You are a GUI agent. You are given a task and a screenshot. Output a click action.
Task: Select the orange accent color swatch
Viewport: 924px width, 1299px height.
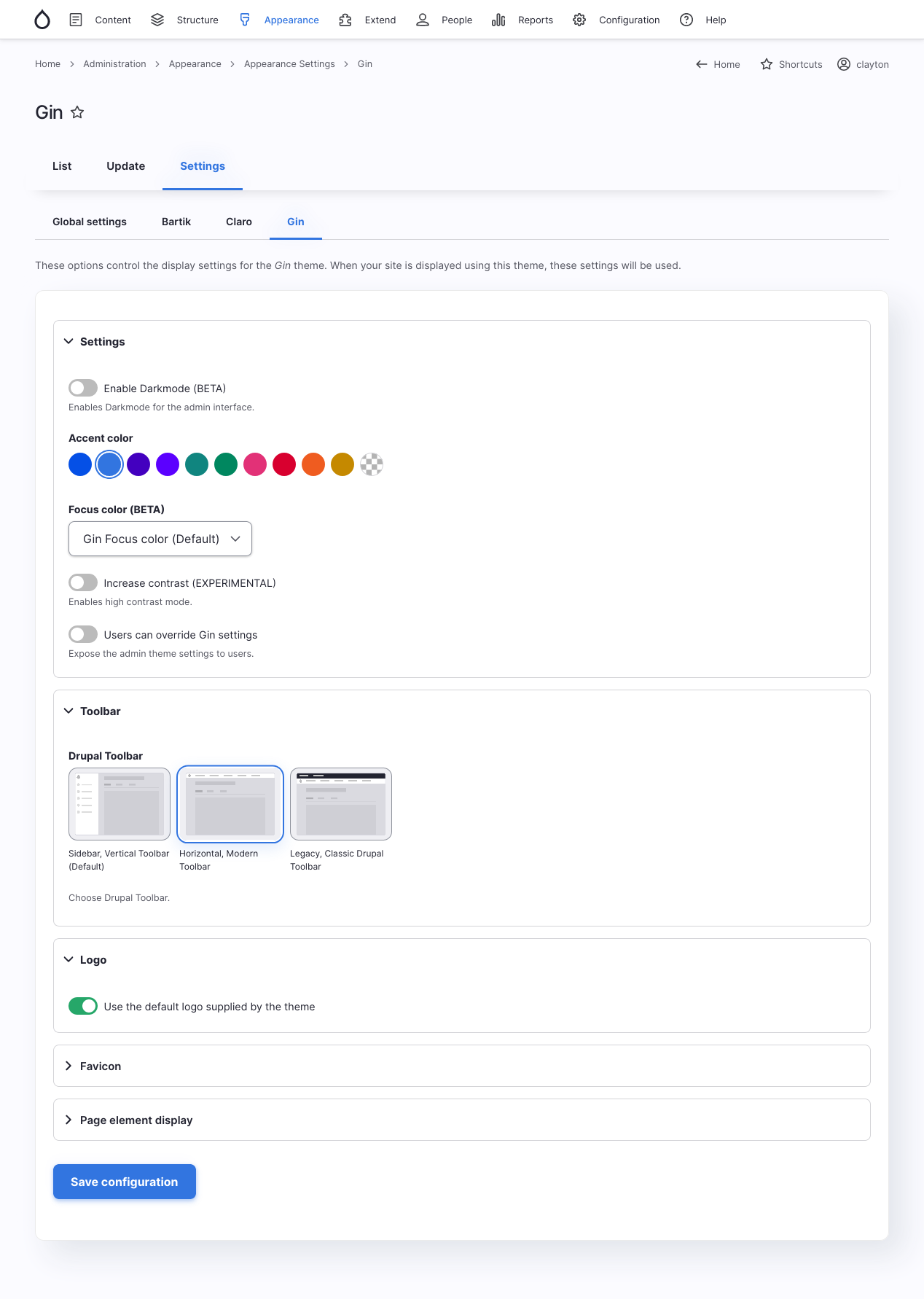313,464
